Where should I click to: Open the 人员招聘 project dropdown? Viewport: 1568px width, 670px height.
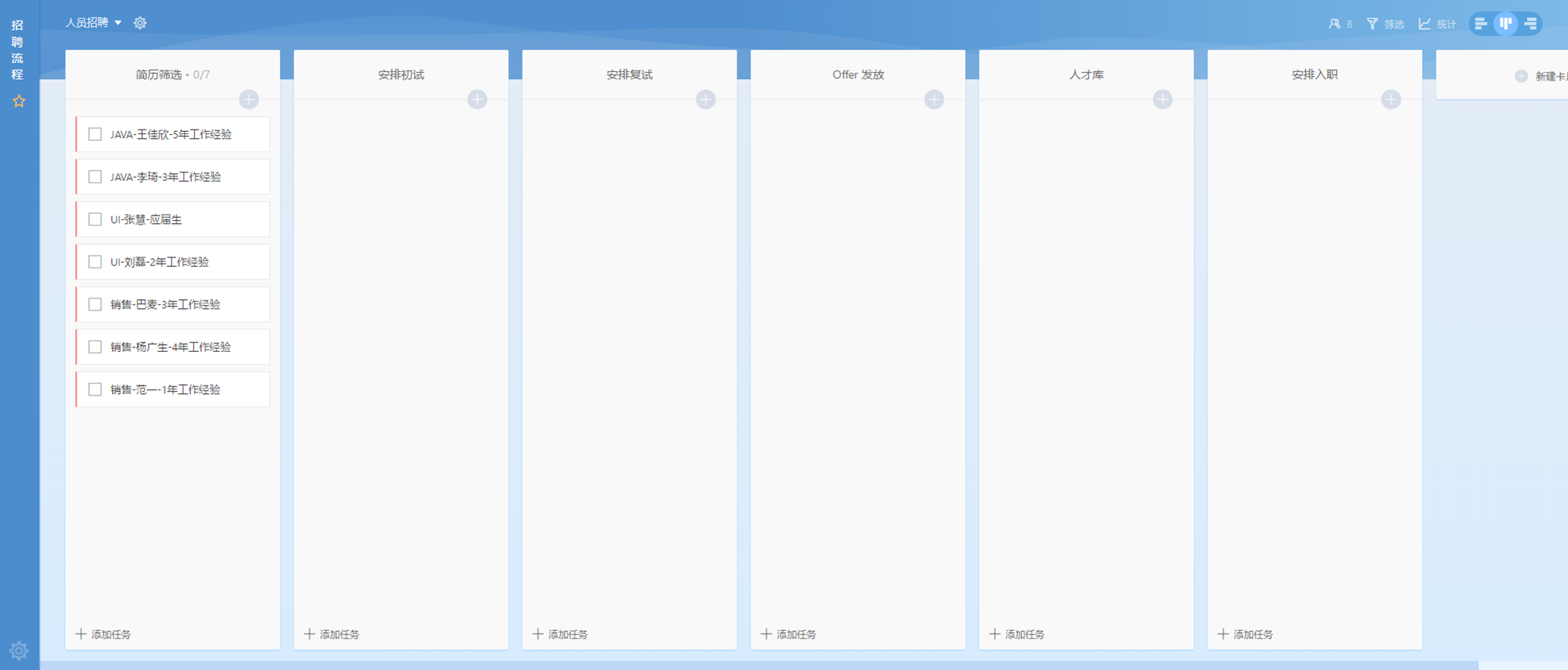click(x=94, y=23)
